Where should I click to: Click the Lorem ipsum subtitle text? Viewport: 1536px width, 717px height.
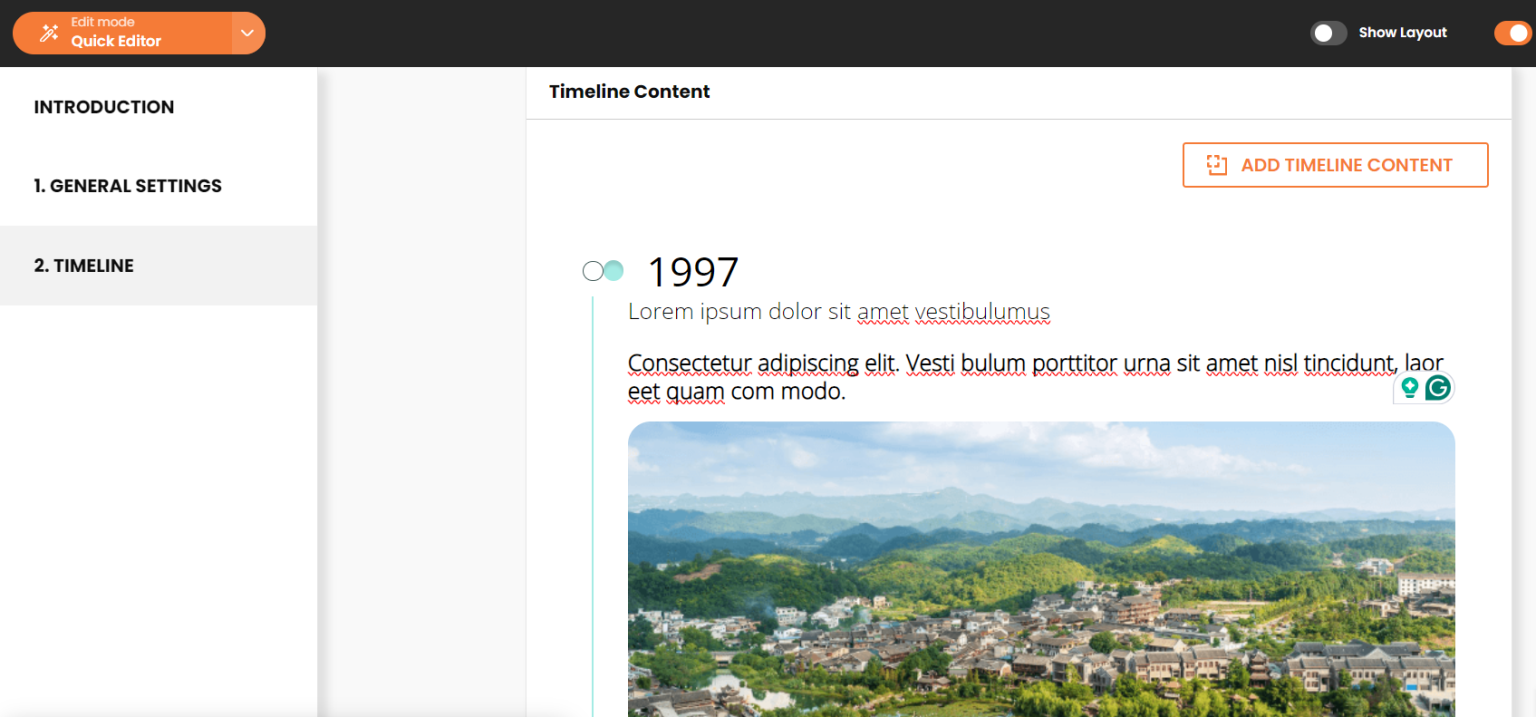tap(838, 312)
